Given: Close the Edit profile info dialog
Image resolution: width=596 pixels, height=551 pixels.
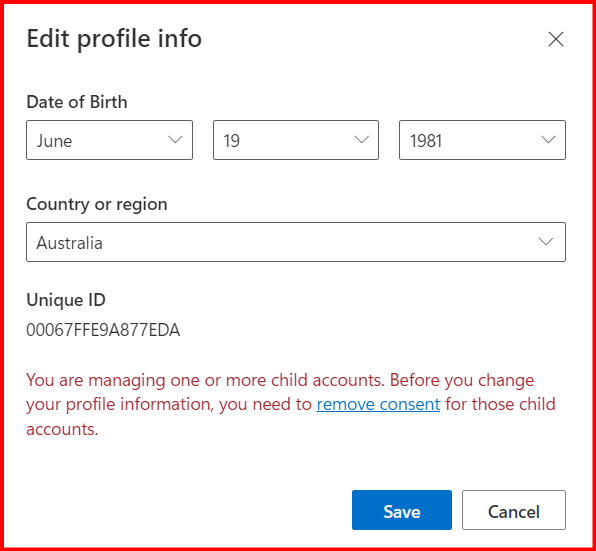Looking at the screenshot, I should click(x=556, y=39).
